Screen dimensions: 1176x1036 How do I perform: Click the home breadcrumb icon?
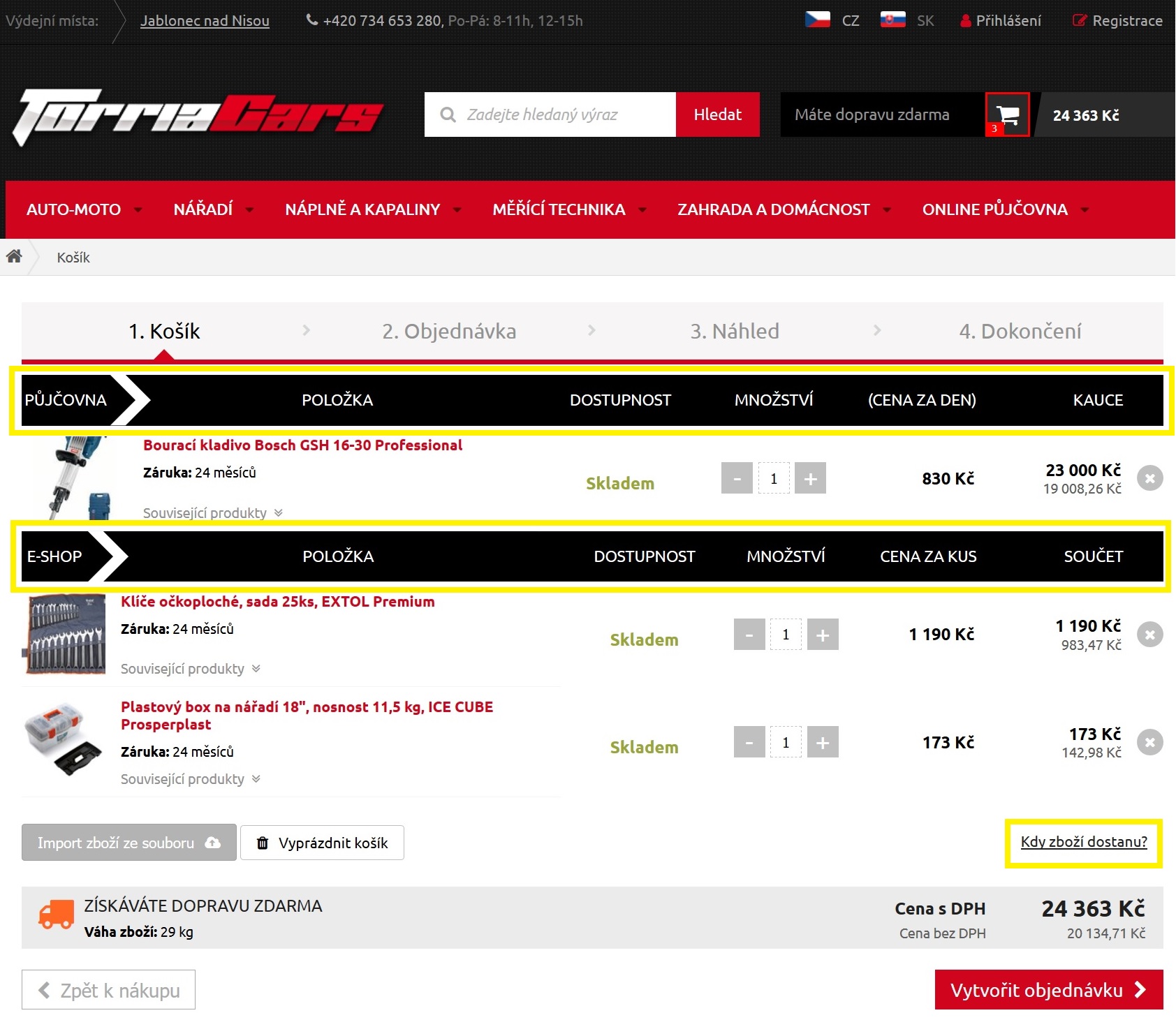click(x=14, y=256)
